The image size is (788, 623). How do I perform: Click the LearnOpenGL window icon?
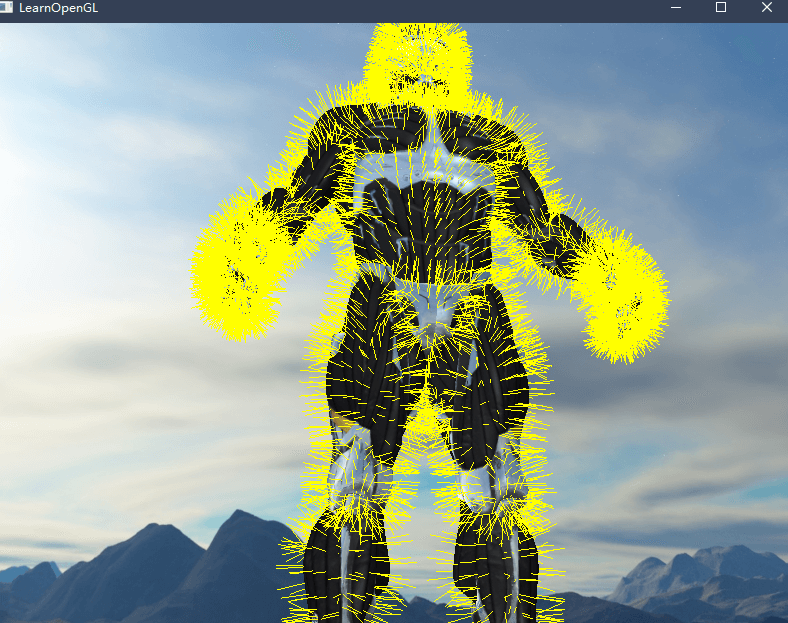[6, 7]
